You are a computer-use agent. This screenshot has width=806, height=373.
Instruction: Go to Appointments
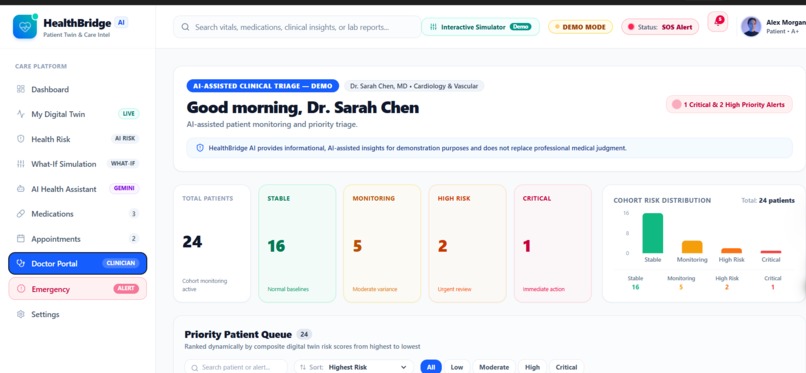tap(78, 239)
